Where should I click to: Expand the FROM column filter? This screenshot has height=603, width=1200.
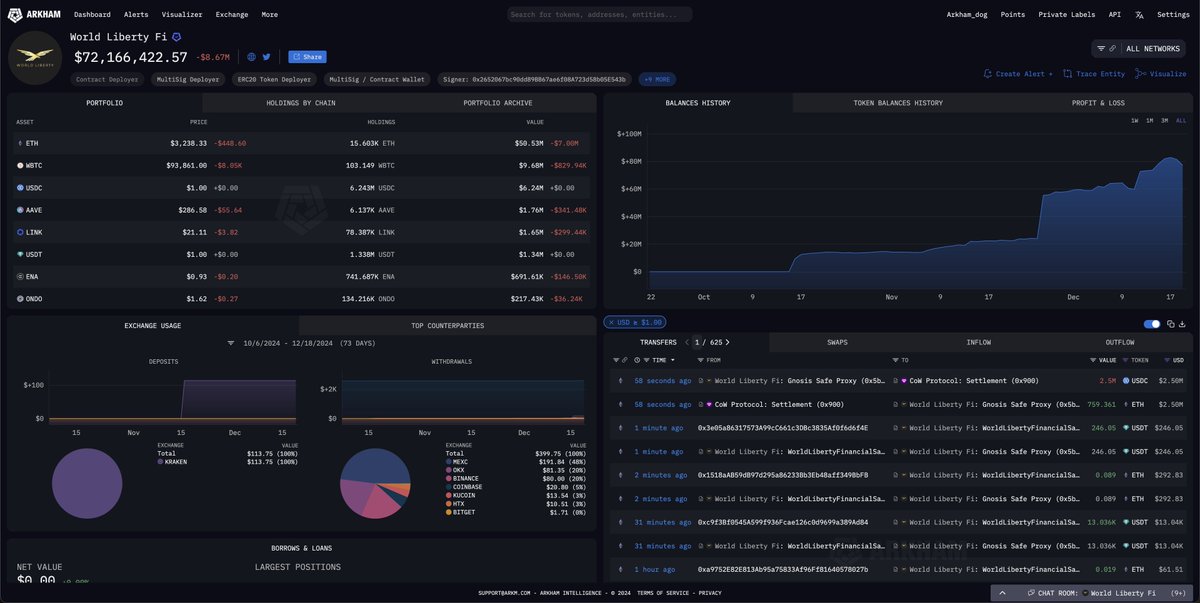point(700,358)
